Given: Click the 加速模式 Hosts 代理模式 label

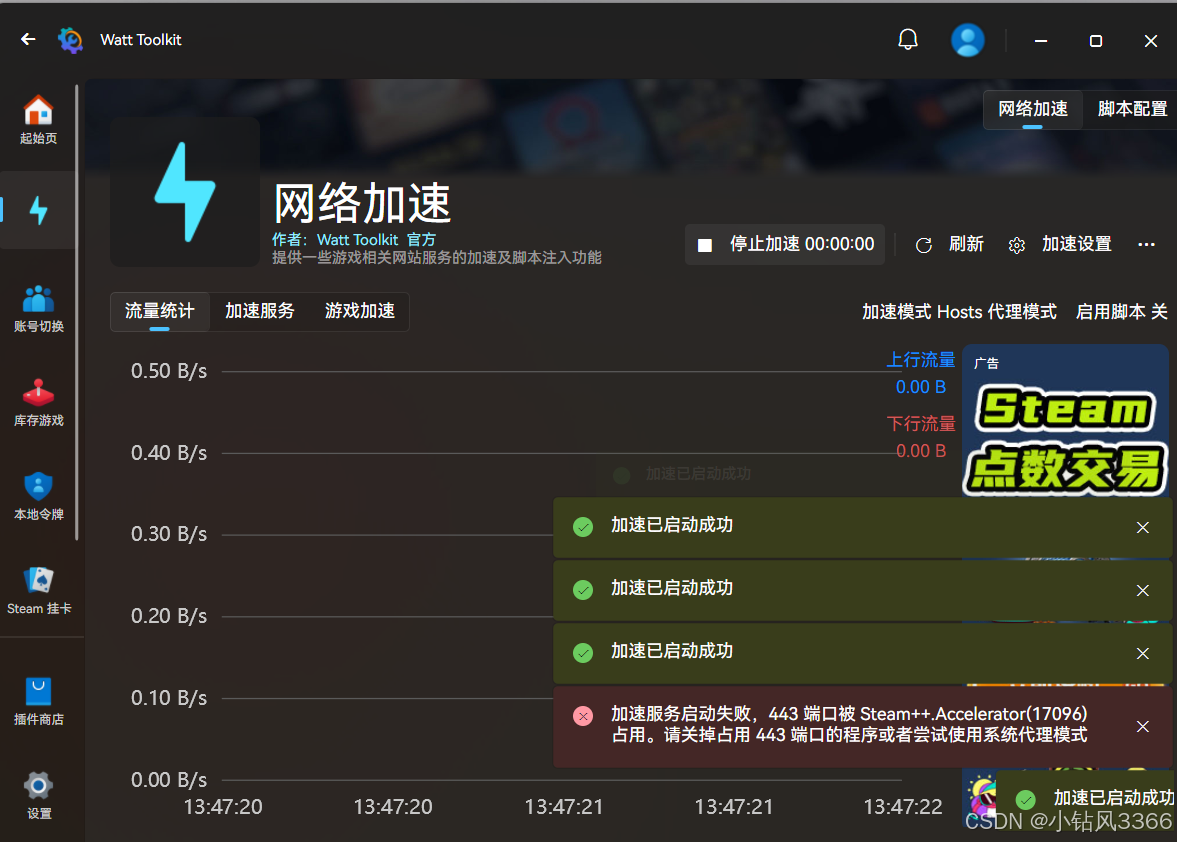Looking at the screenshot, I should tap(959, 312).
